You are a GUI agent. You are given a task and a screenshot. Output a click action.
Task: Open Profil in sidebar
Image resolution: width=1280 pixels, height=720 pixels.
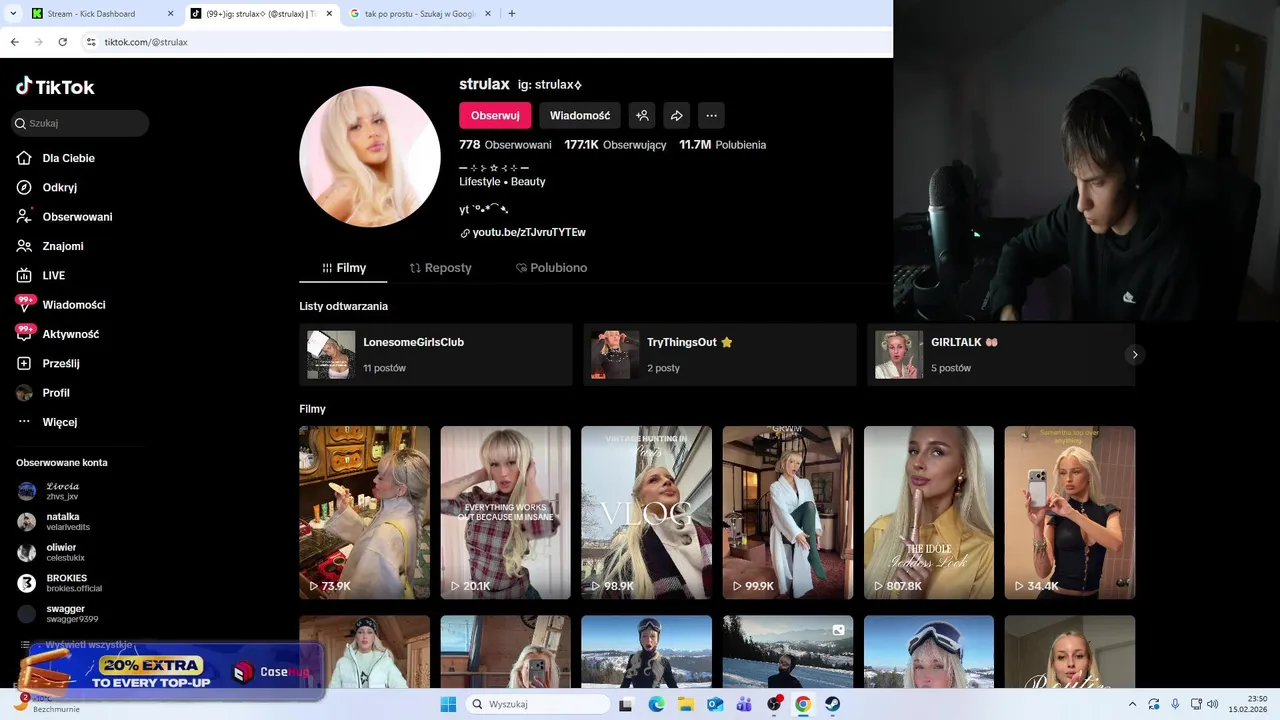point(55,393)
